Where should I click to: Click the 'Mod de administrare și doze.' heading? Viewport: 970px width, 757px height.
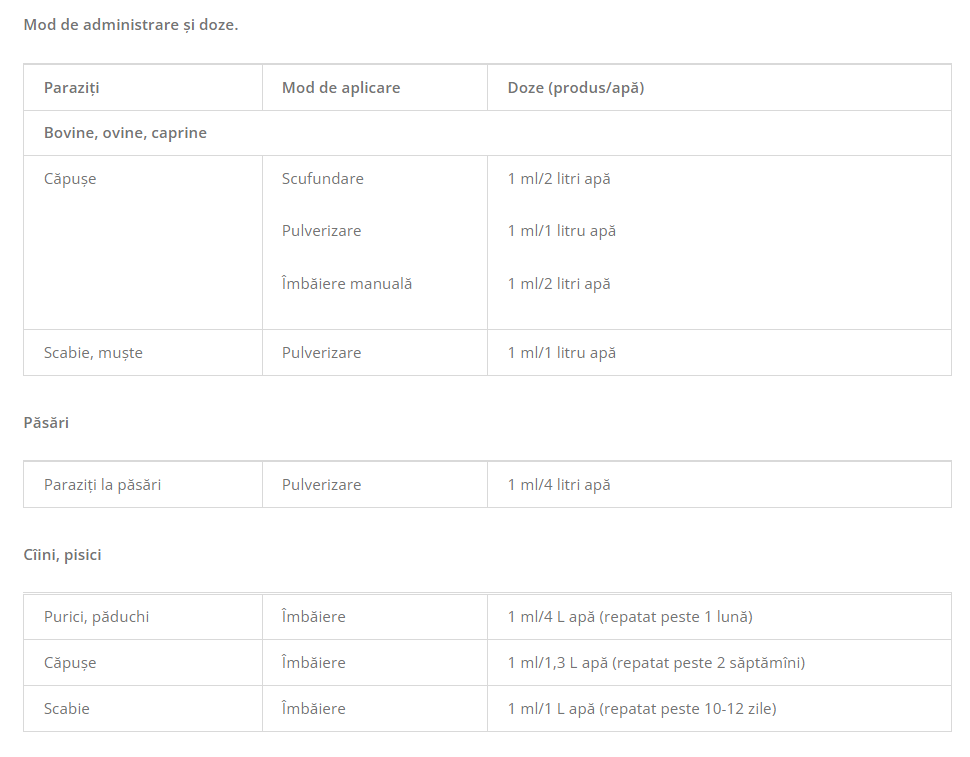coord(131,24)
